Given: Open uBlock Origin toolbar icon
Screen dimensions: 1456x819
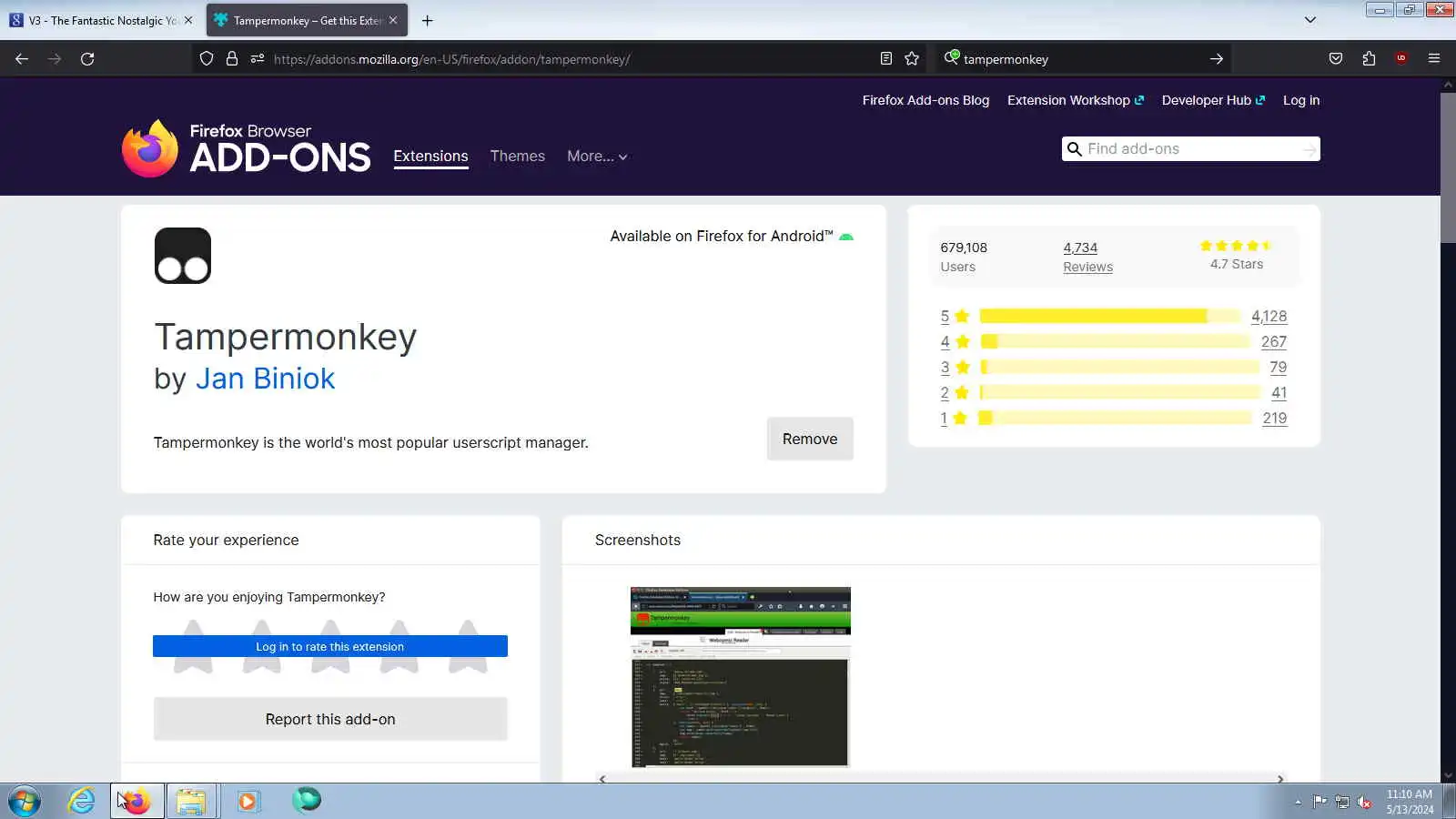Looking at the screenshot, I should click(1401, 59).
